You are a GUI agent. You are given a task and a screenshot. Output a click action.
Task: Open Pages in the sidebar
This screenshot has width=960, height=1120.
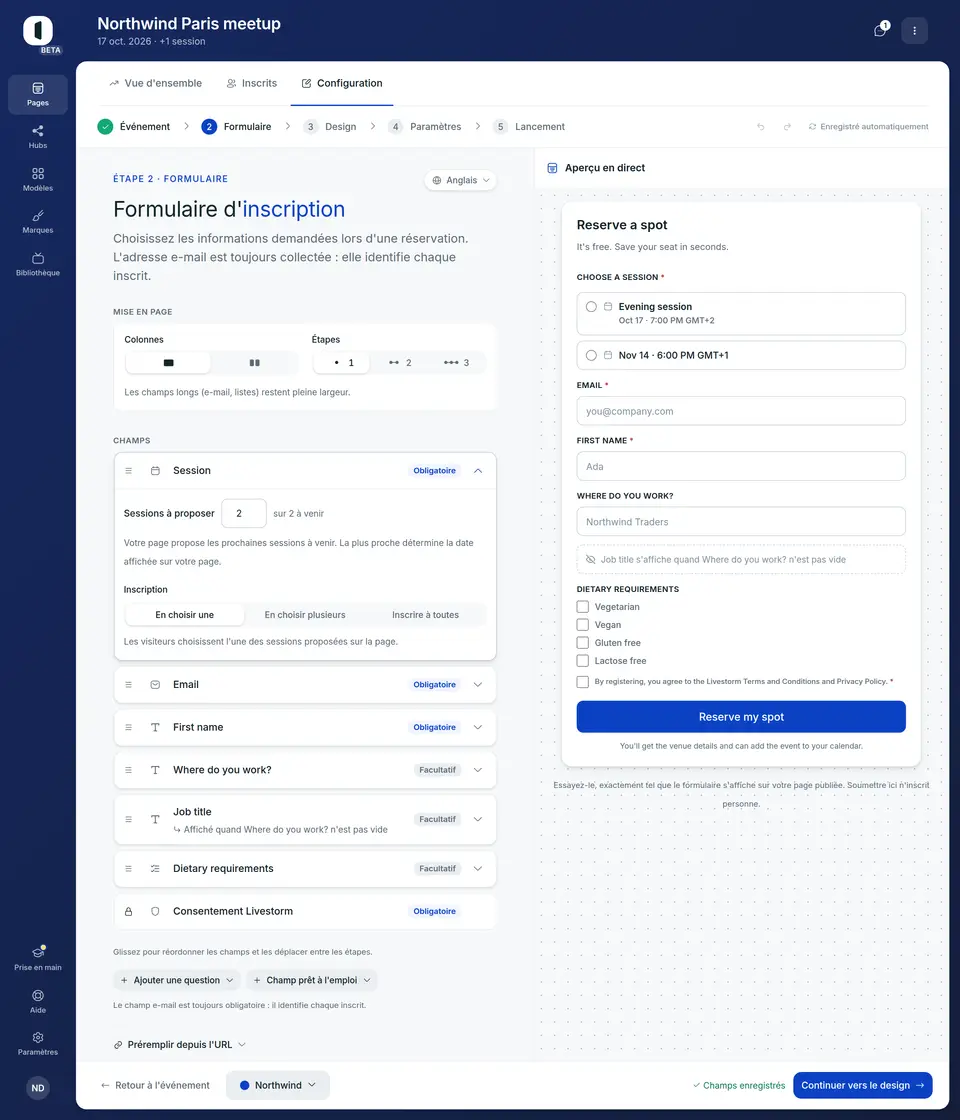click(38, 94)
